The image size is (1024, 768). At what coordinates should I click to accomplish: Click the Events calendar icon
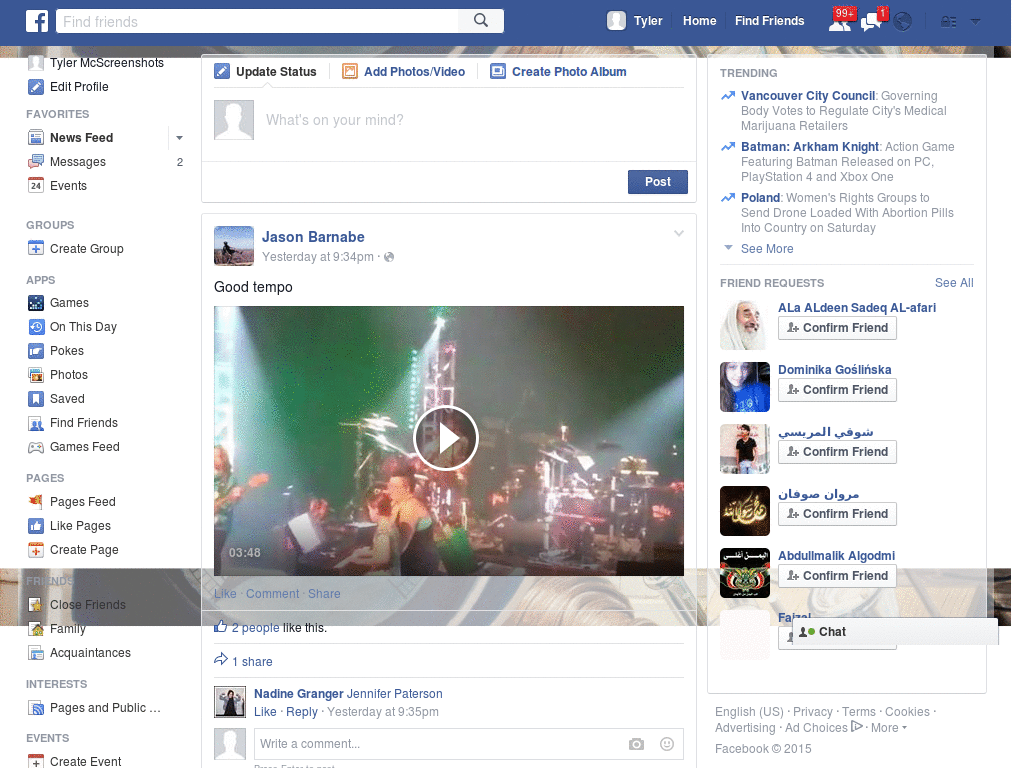[36, 186]
